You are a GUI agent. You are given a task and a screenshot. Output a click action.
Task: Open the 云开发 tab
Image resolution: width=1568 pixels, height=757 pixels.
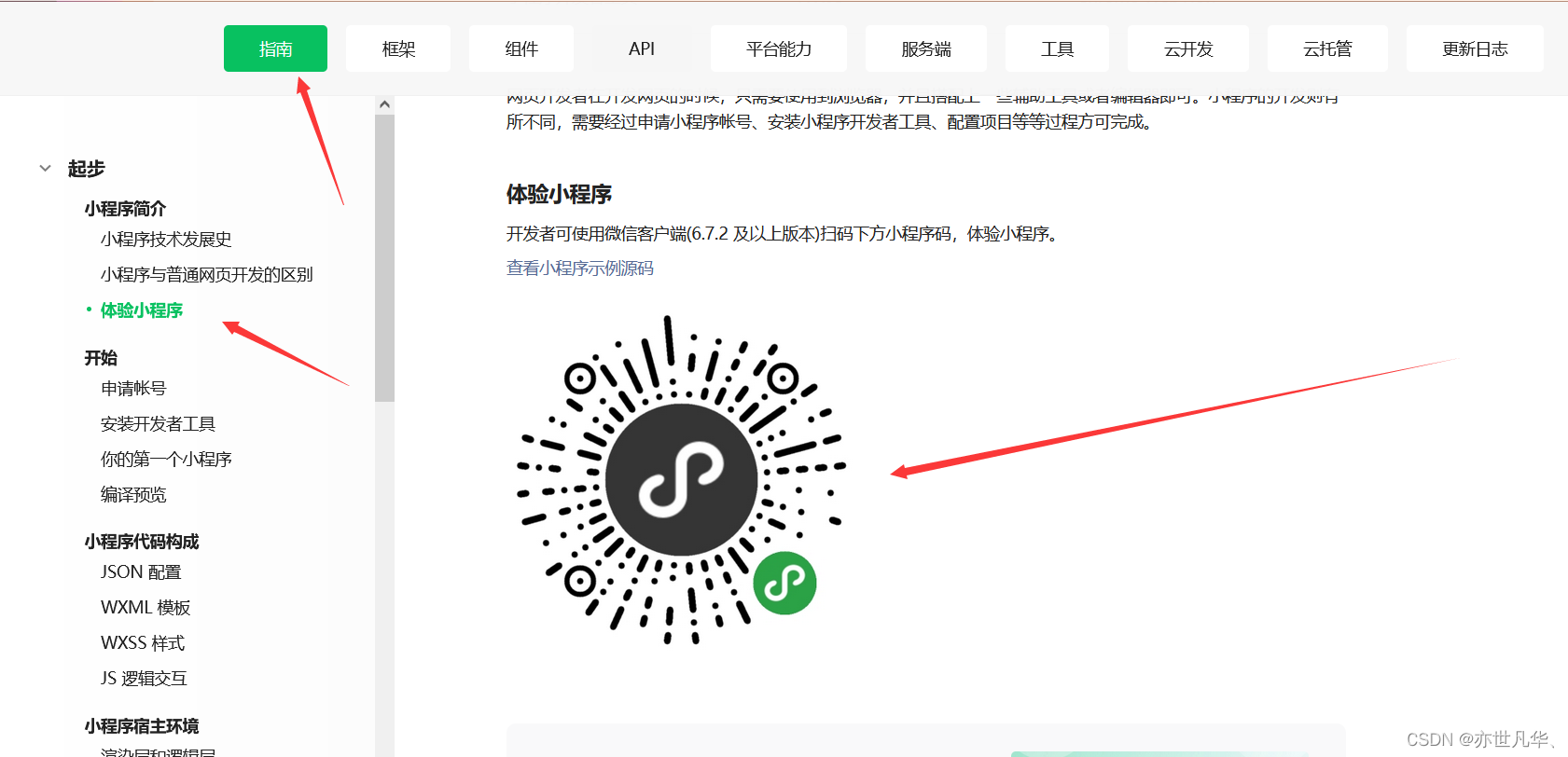pyautogui.click(x=1187, y=49)
